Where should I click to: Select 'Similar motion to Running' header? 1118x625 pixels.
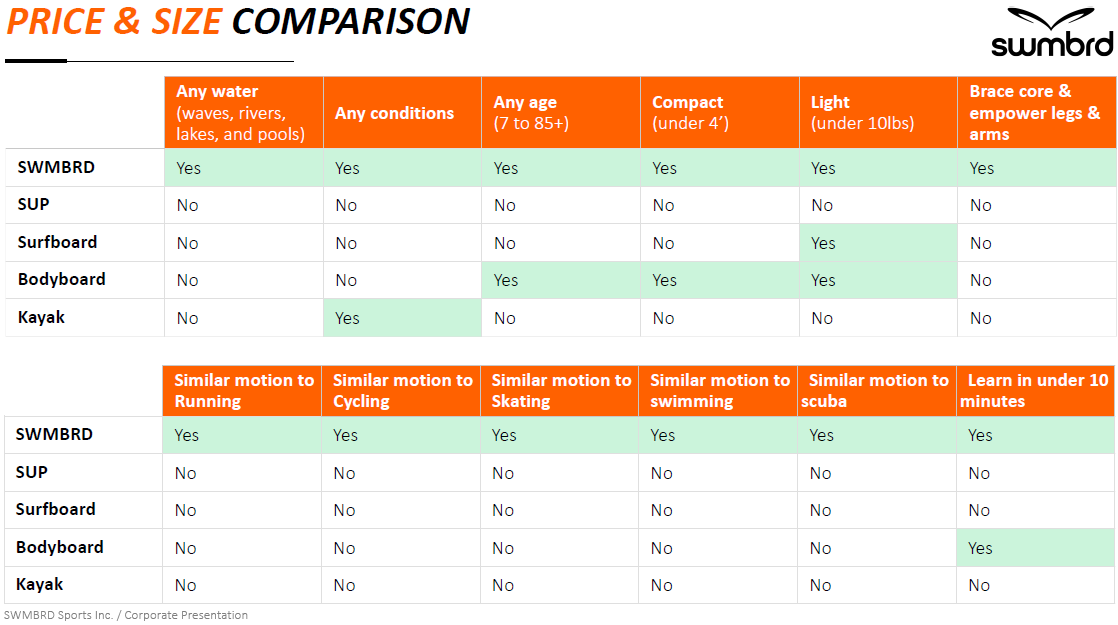242,391
